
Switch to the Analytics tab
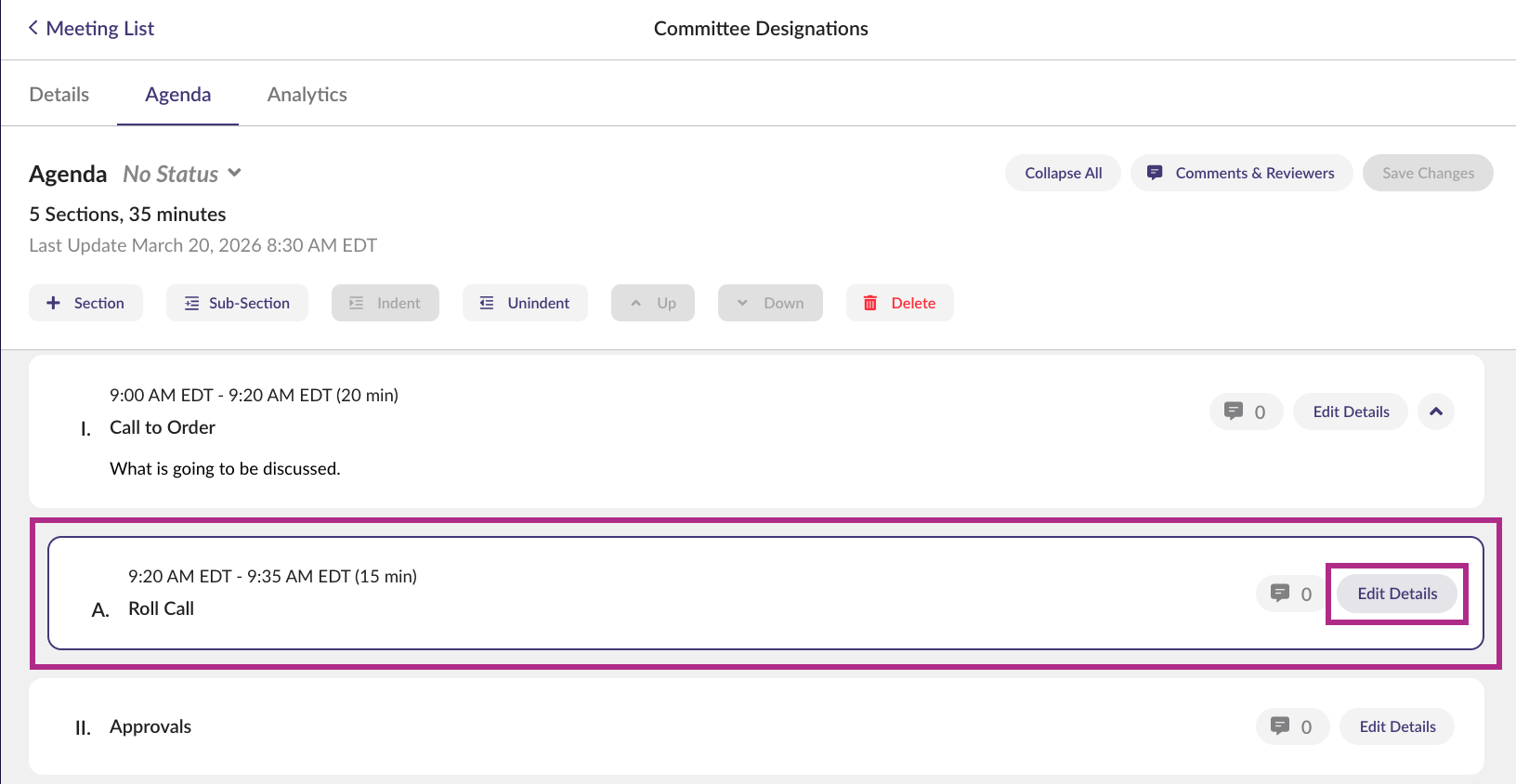coord(307,95)
